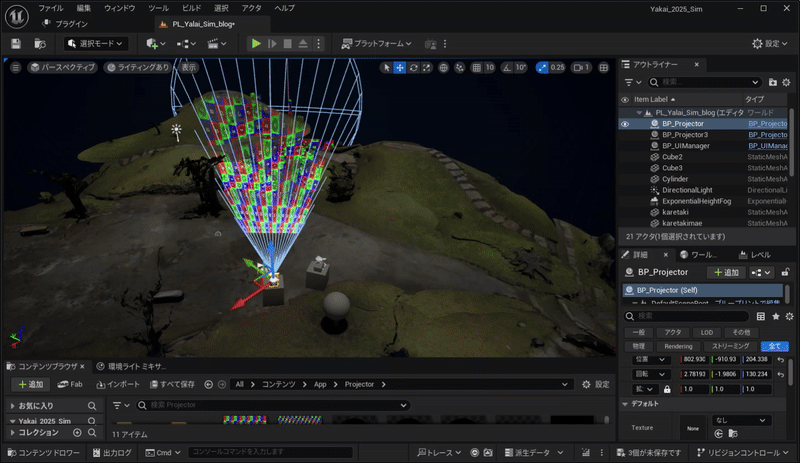This screenshot has width=800, height=463.
Task: Switch to the レベル tab
Action: click(756, 255)
